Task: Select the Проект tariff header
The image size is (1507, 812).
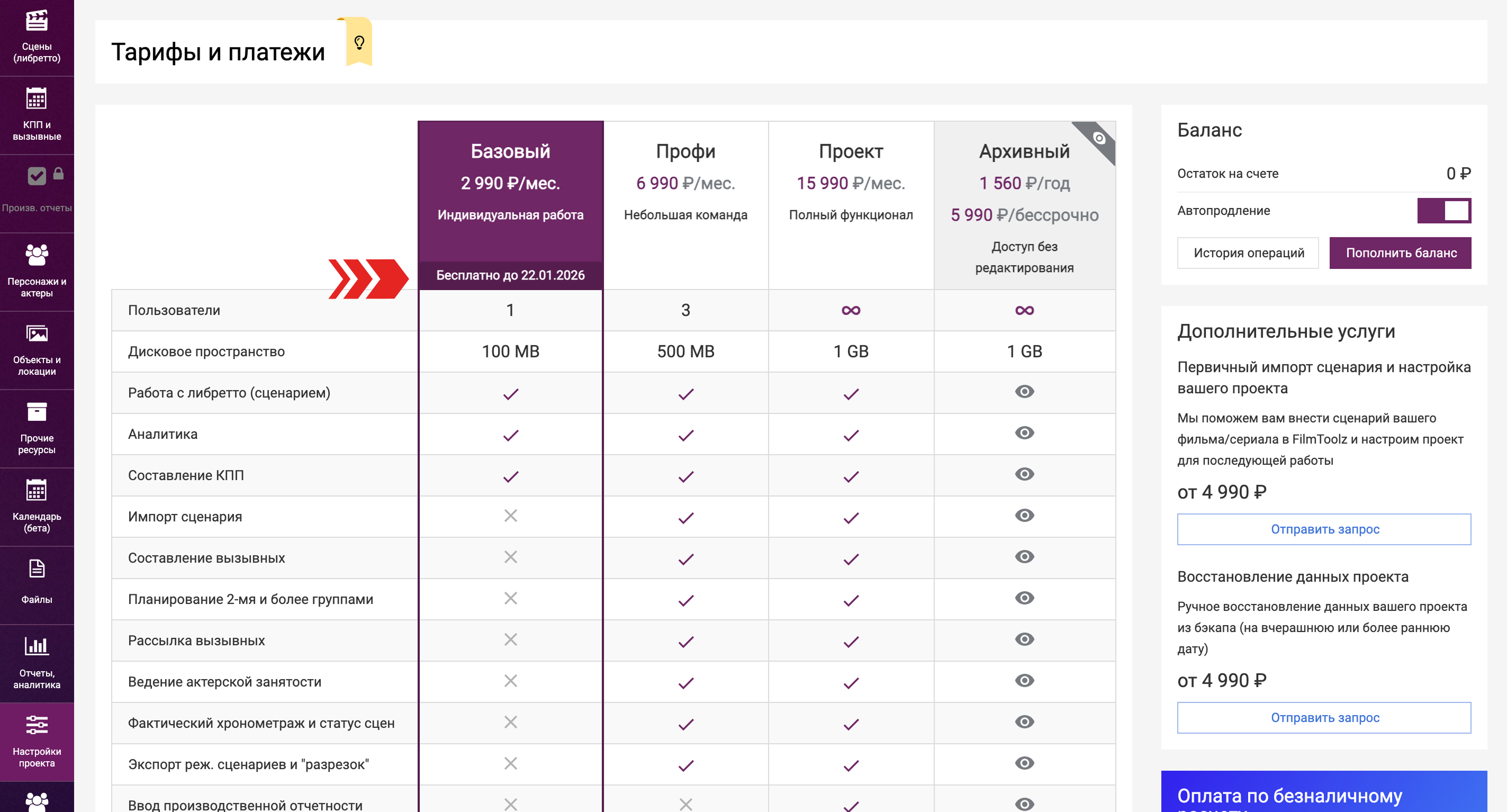Action: click(850, 151)
